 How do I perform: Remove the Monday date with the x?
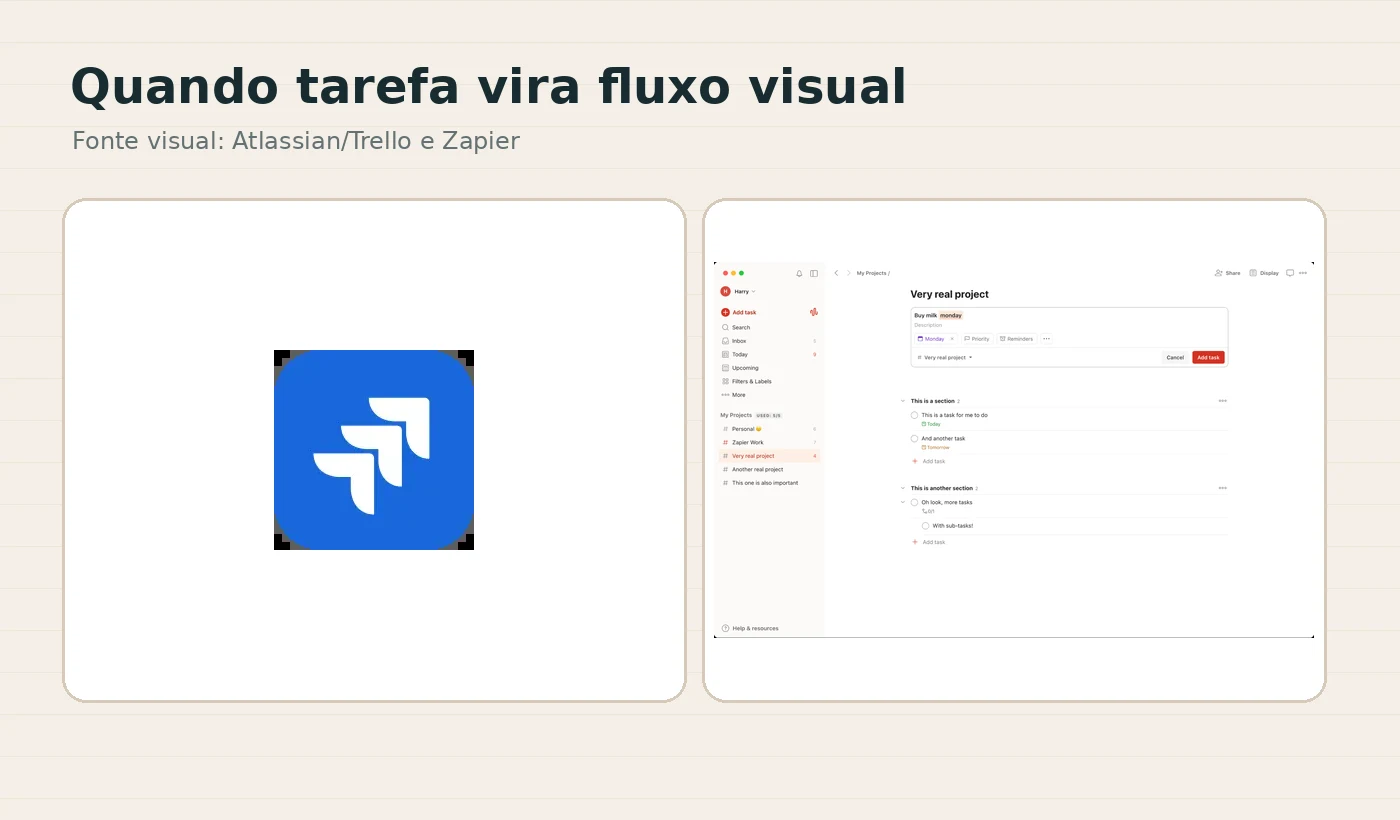[x=952, y=339]
